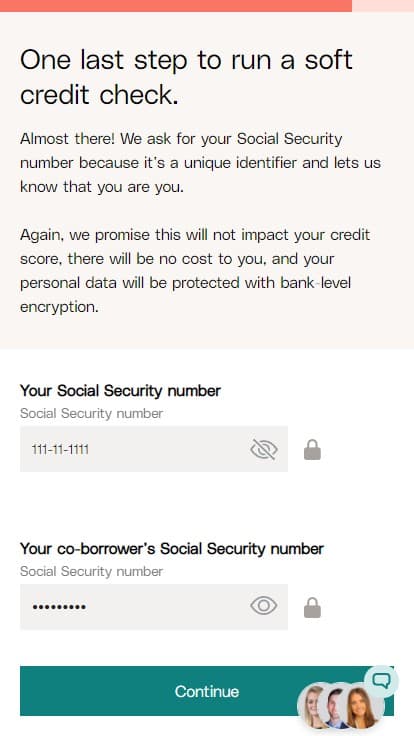Select the brown-haired woman support avatar
Viewport: 414px width, 736px height.
point(363,708)
